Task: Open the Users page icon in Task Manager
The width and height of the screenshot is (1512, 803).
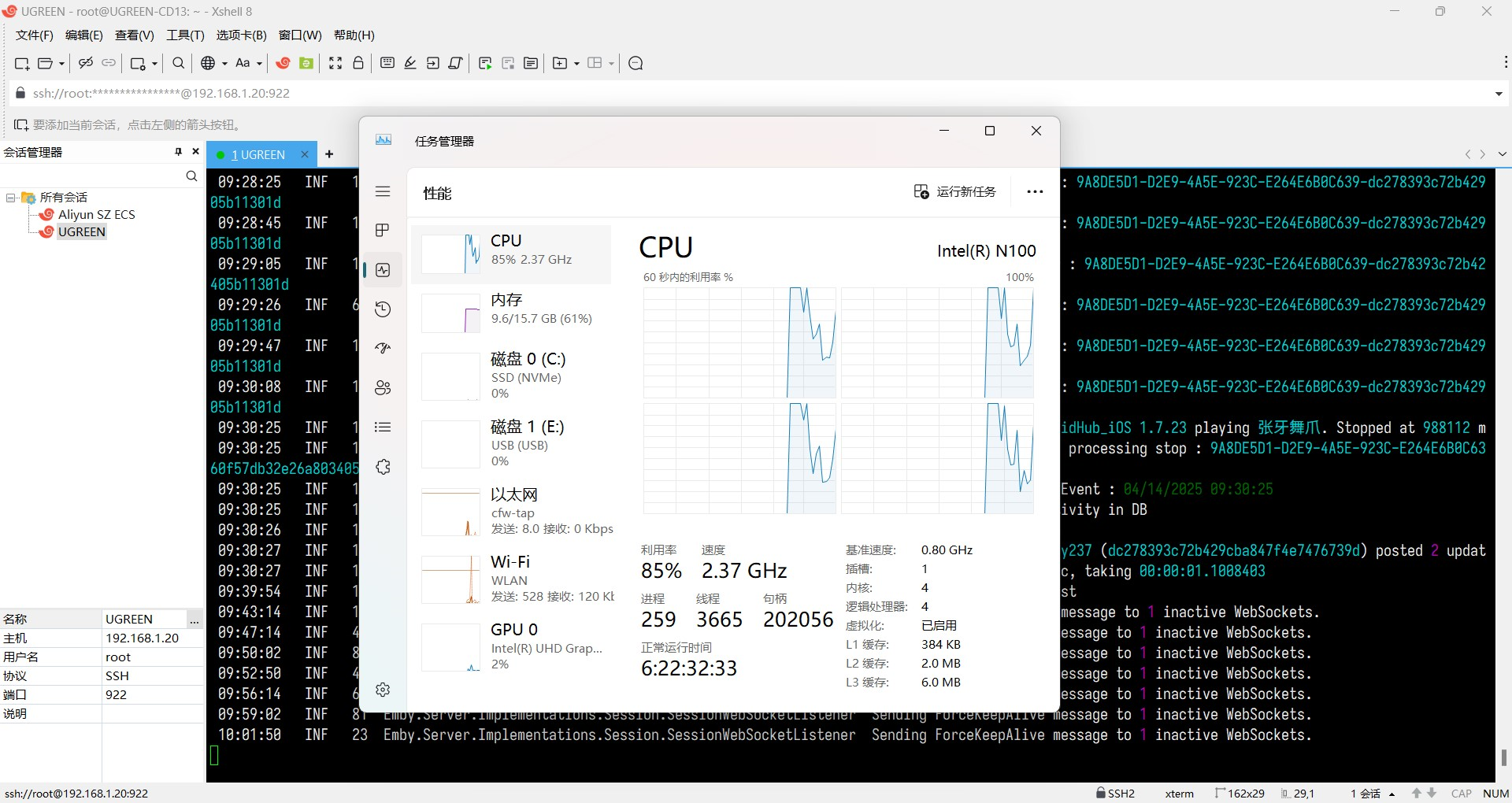Action: (383, 387)
